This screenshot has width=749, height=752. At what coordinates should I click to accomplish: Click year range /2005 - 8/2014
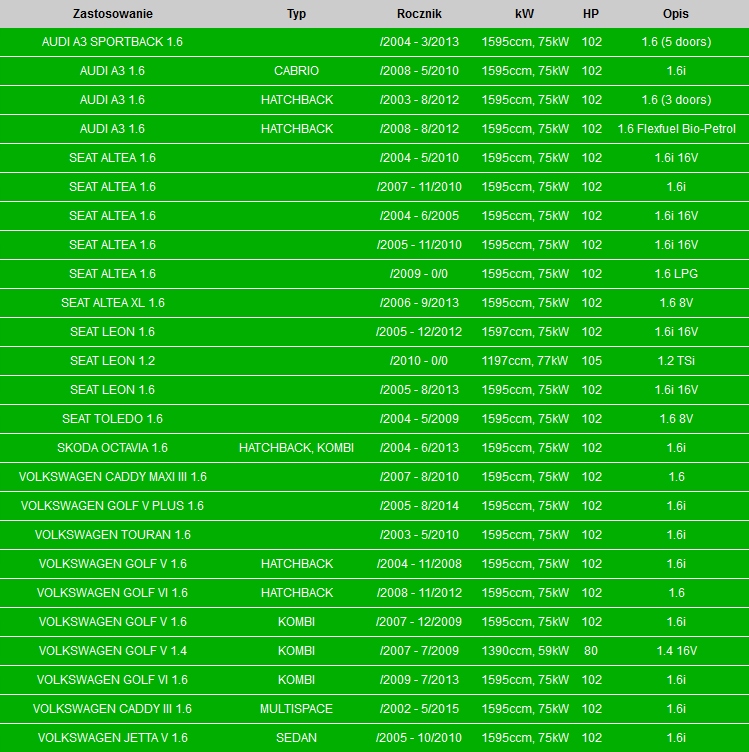click(x=419, y=506)
